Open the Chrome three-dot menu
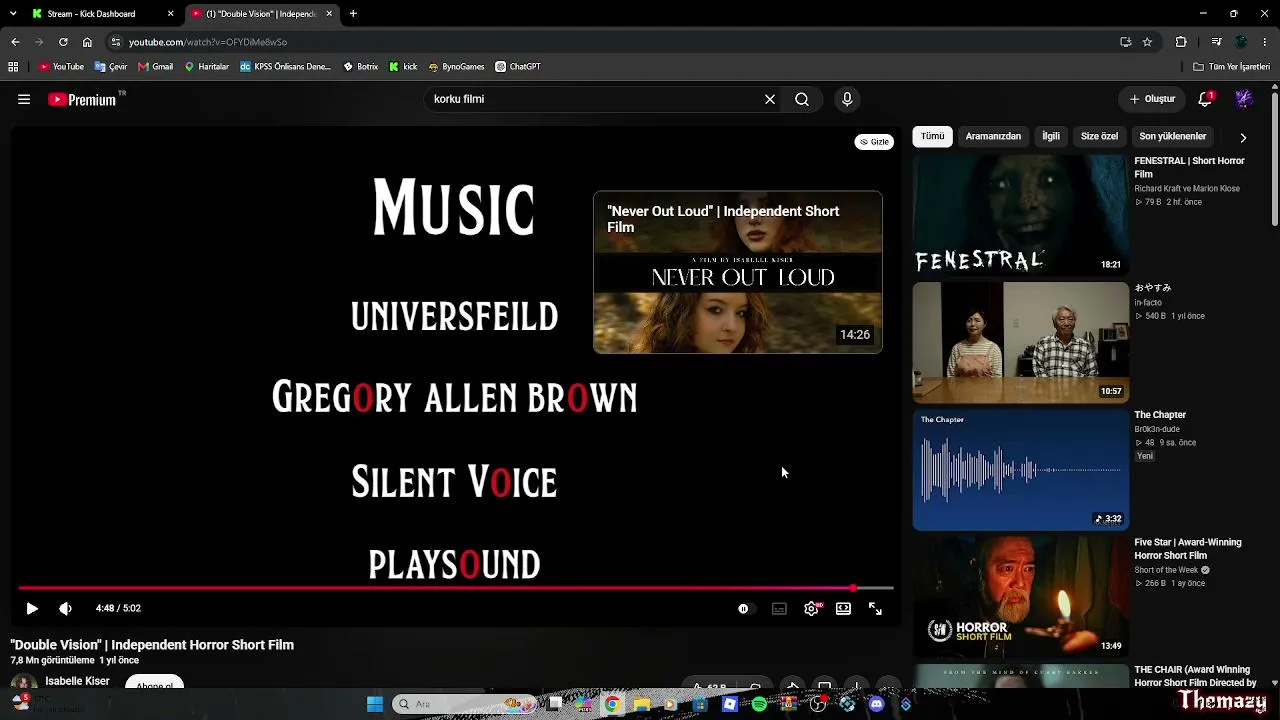This screenshot has width=1280, height=720. (1265, 42)
